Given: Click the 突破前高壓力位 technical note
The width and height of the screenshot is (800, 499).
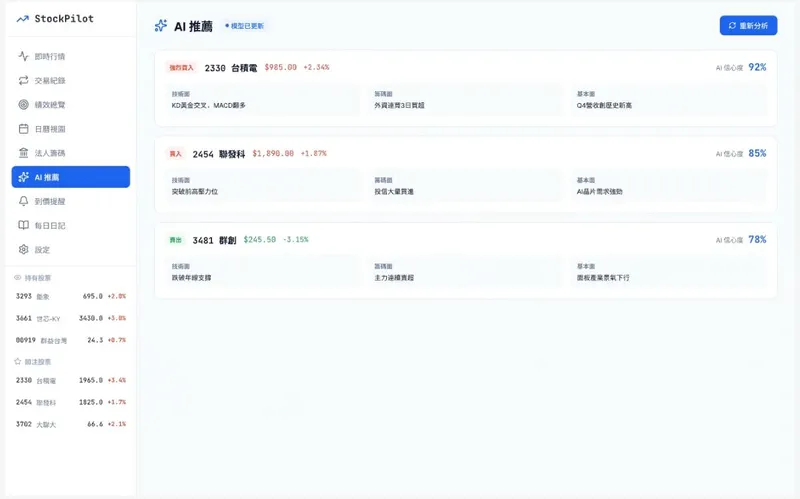Looking at the screenshot, I should click(x=195, y=192).
